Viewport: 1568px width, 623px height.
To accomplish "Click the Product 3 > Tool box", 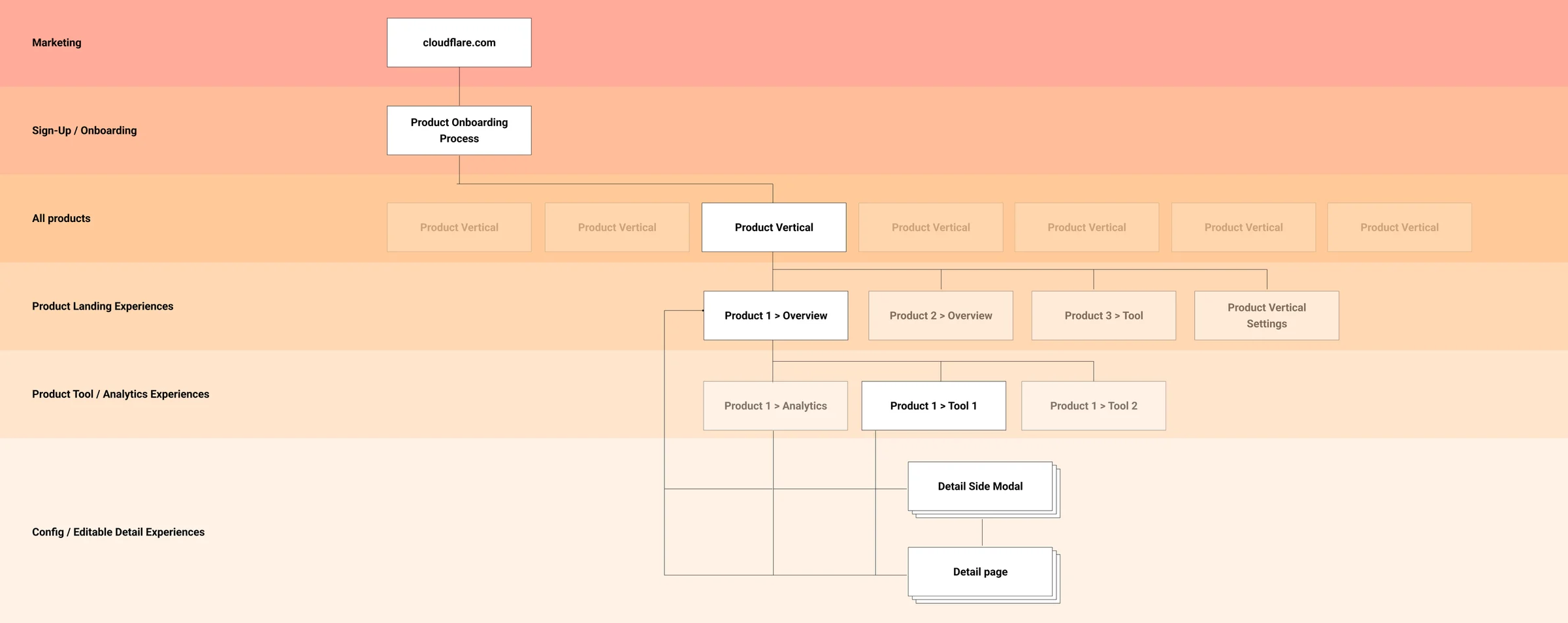I will pos(1103,315).
